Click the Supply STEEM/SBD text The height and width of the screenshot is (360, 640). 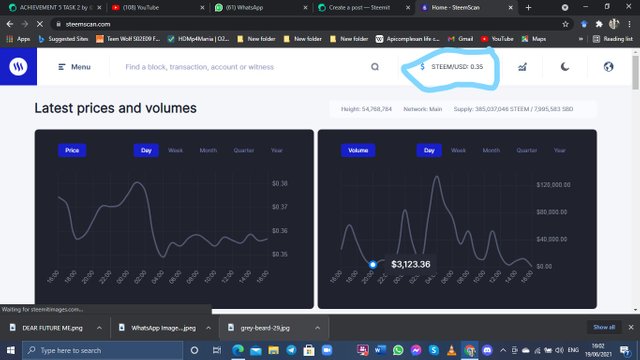[513, 109]
